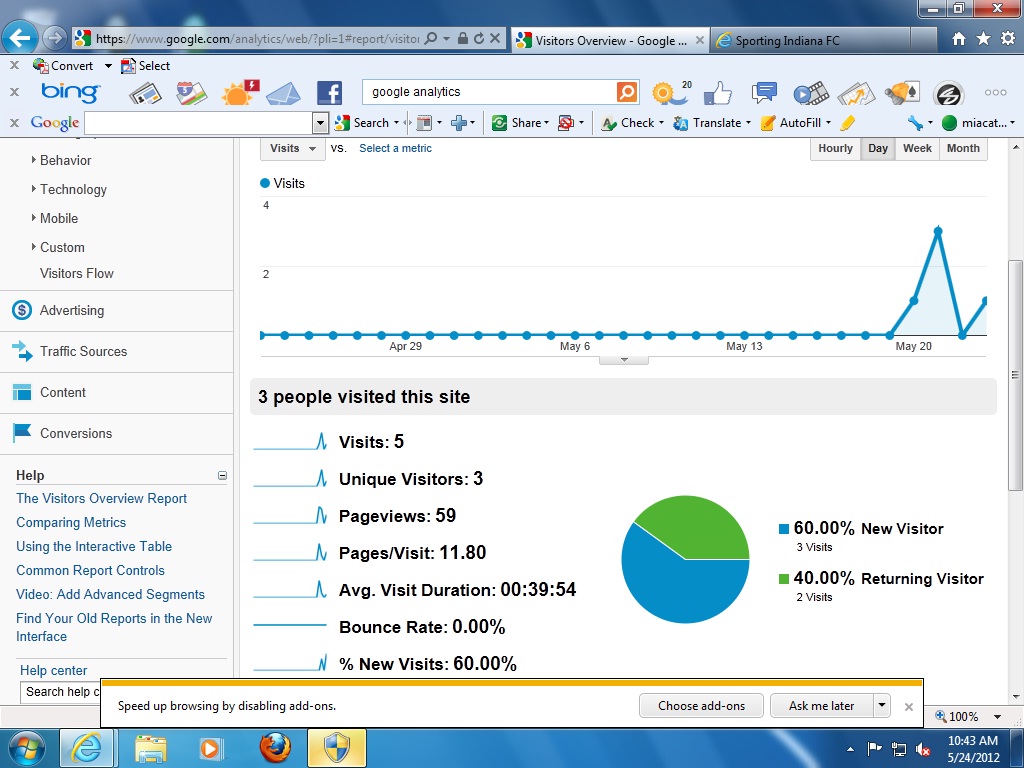The height and width of the screenshot is (768, 1024).
Task: Click the thumbs-up like icon in Bing toolbar
Action: click(717, 93)
